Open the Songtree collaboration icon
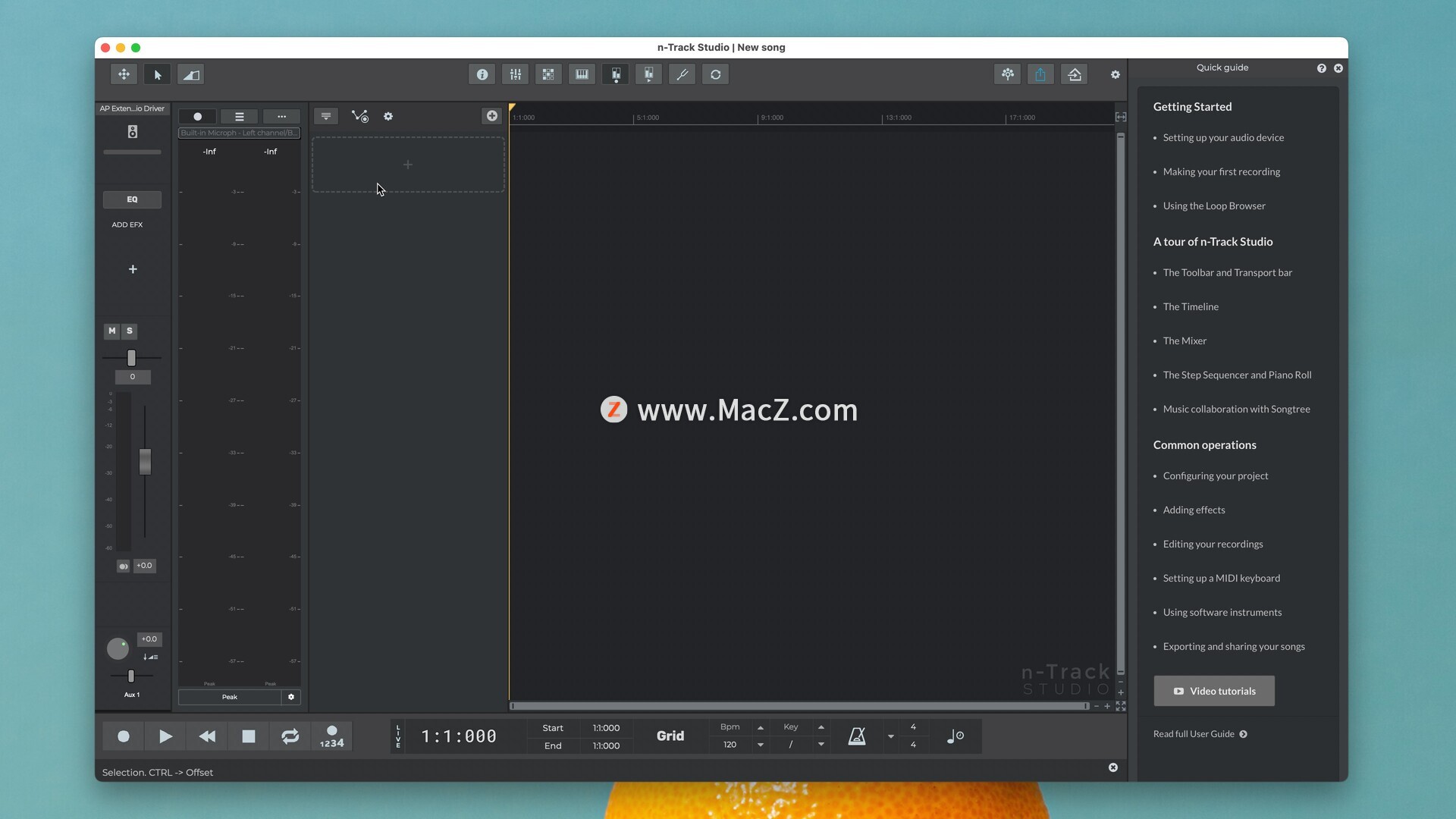The width and height of the screenshot is (1456, 819). (1008, 74)
